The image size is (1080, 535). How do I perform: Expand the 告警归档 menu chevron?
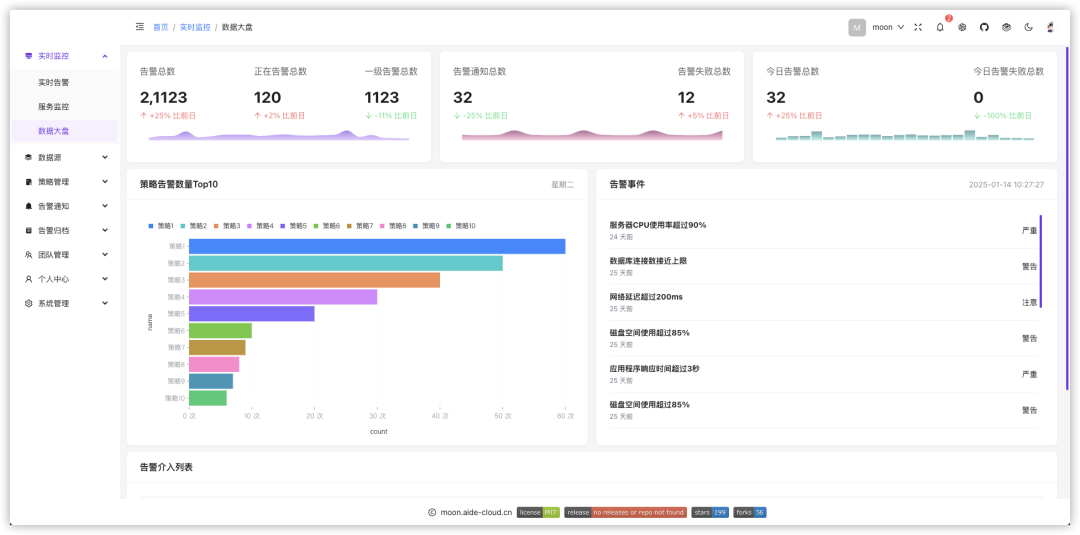(105, 231)
